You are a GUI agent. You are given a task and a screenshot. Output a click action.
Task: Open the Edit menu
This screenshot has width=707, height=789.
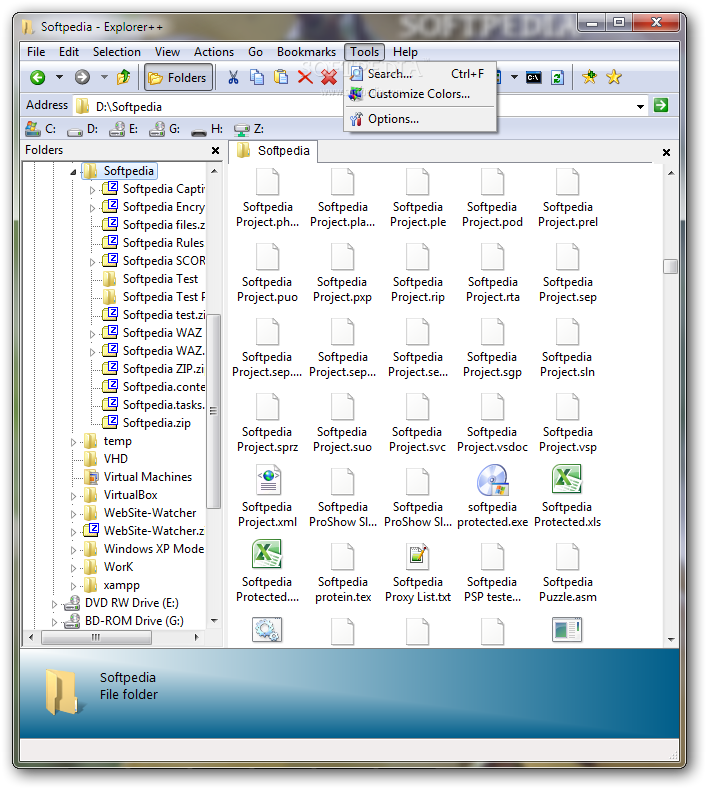[69, 52]
